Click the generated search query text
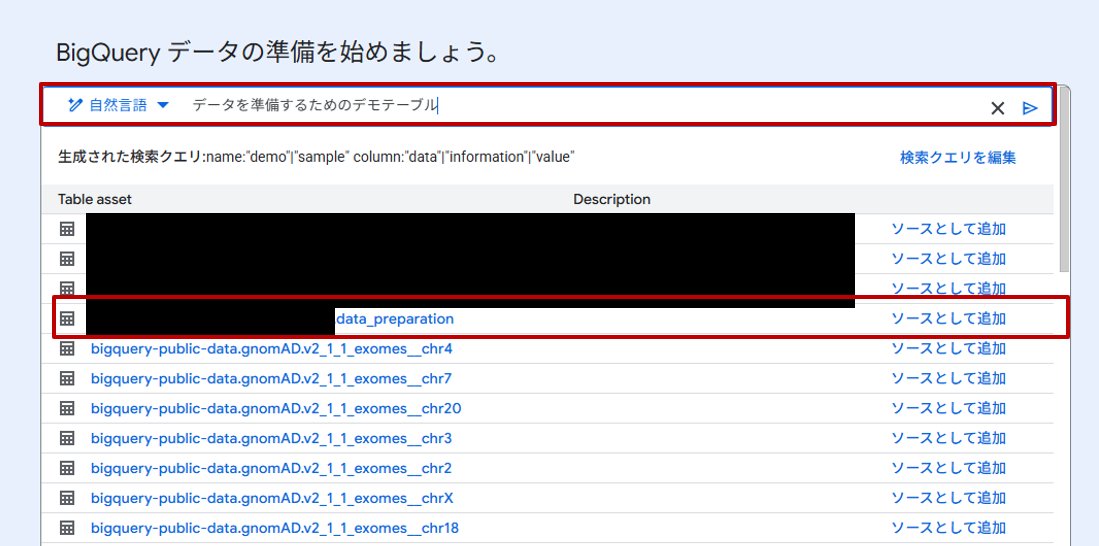Image resolution: width=1099 pixels, height=546 pixels. (x=316, y=158)
